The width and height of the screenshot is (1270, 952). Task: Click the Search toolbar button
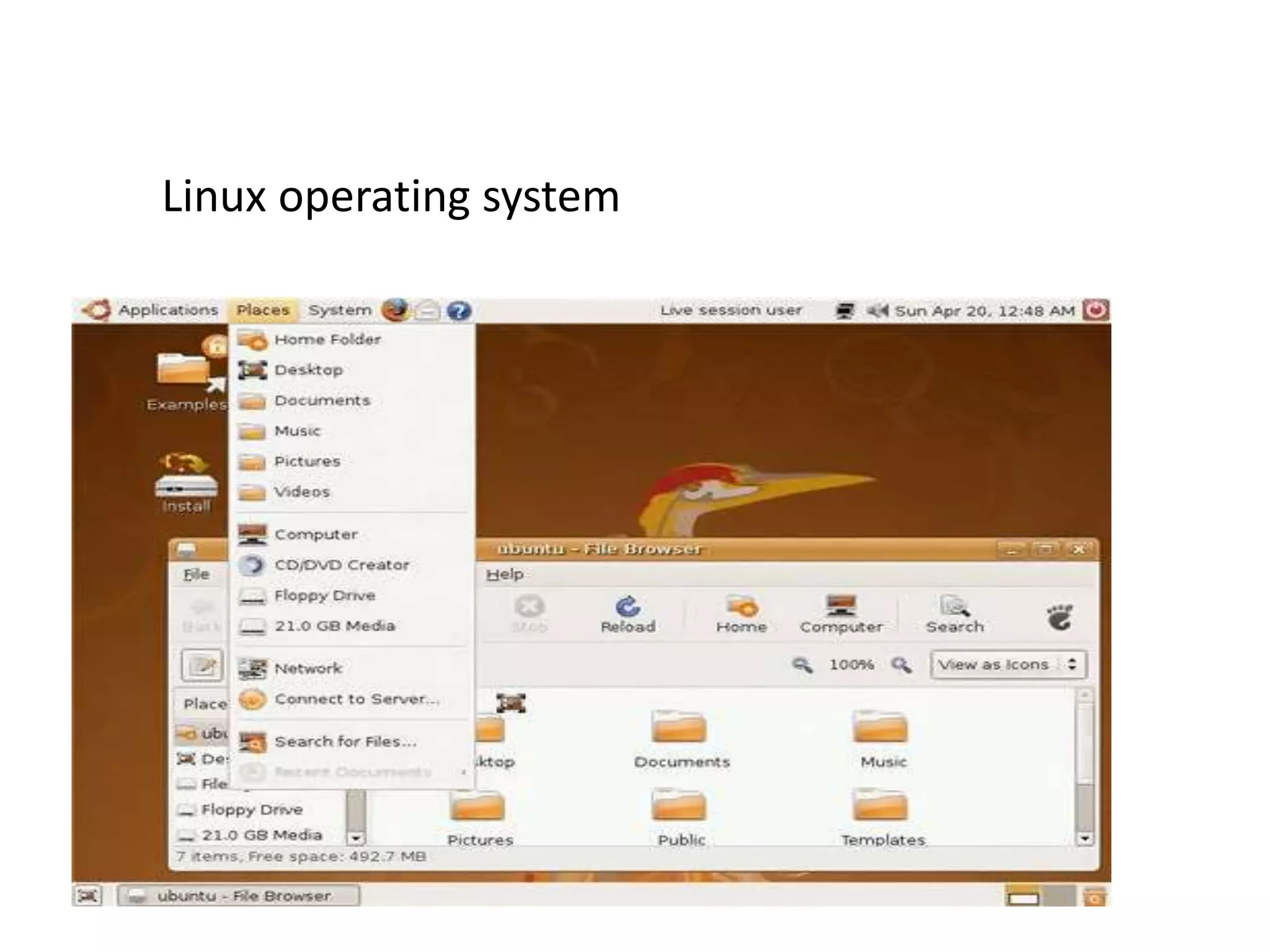(x=954, y=614)
